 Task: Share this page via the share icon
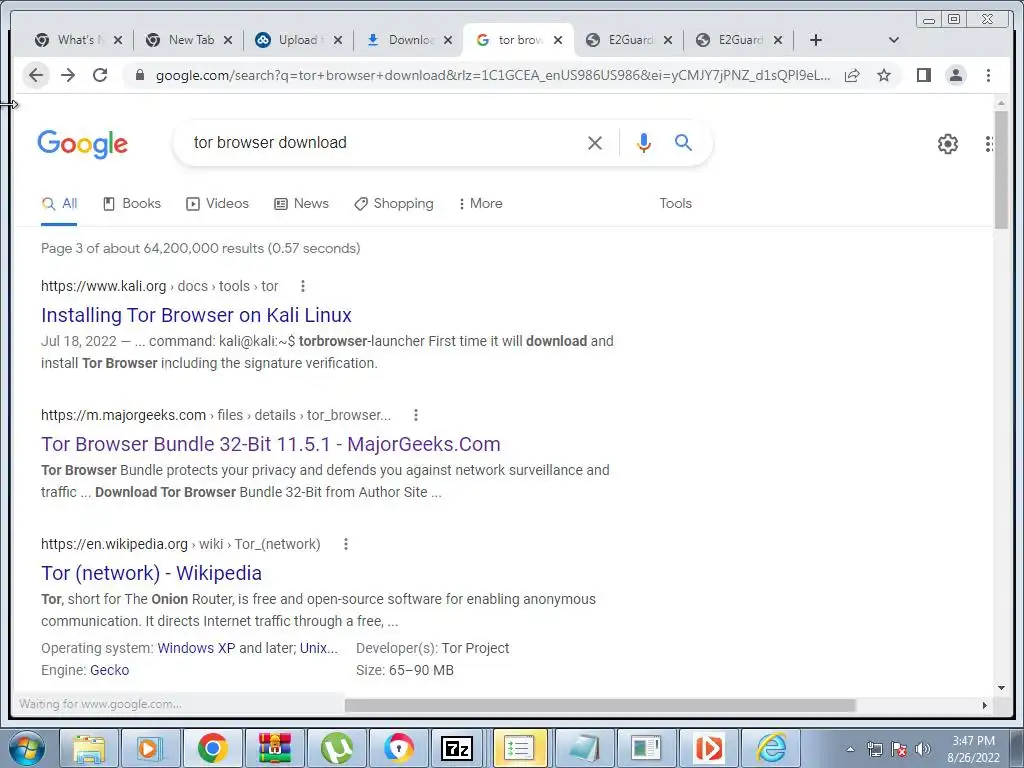[x=852, y=75]
